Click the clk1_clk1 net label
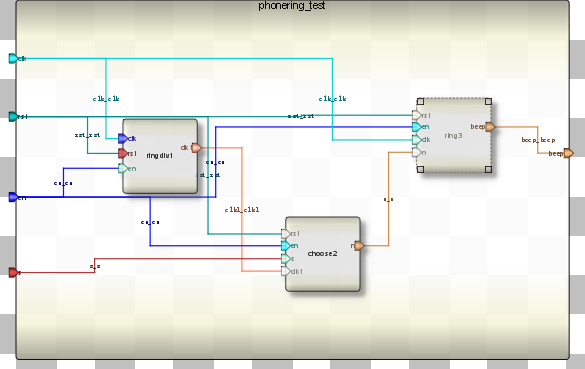The width and height of the screenshot is (585, 369). 242,210
